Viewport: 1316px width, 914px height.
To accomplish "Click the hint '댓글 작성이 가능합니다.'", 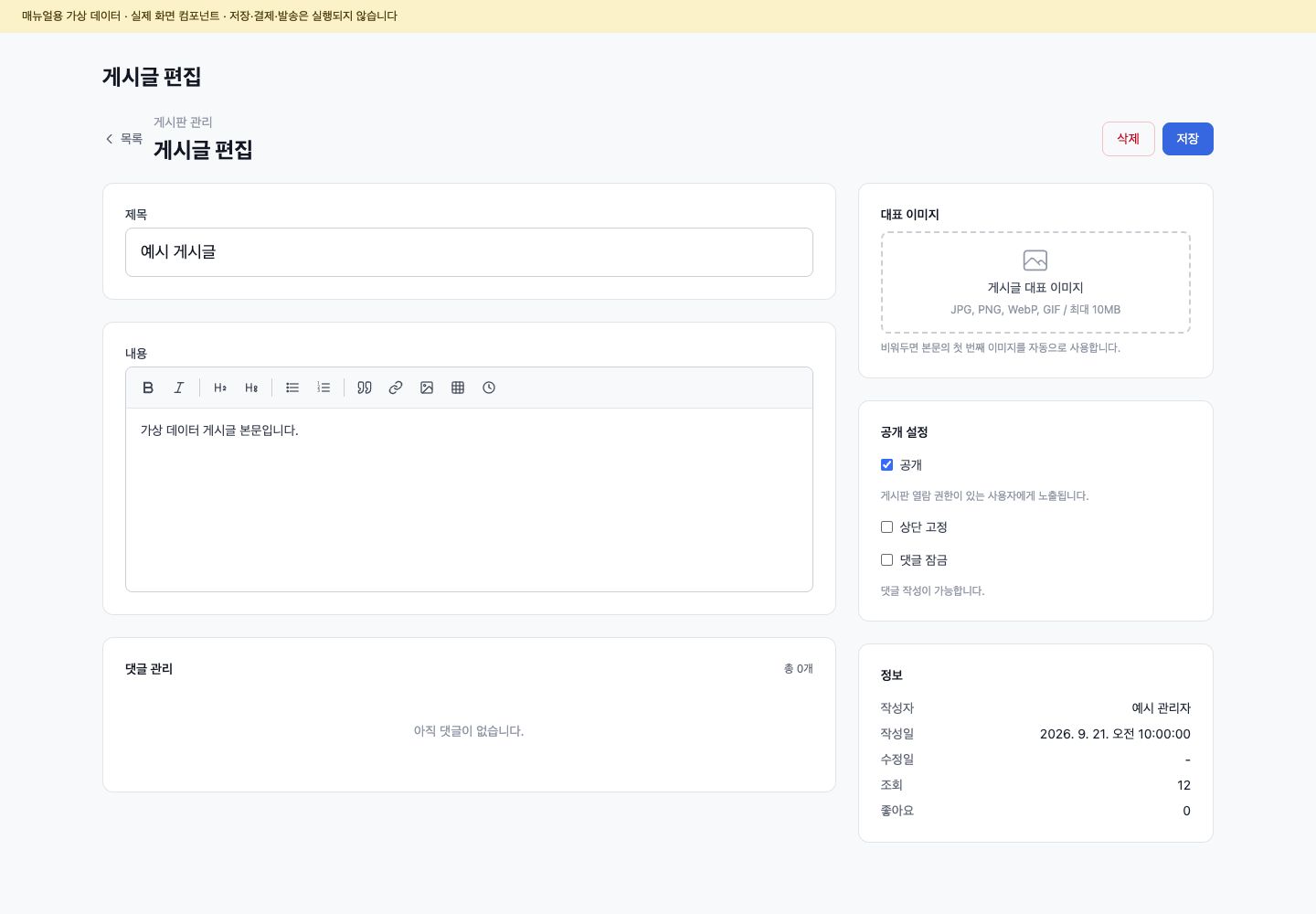I will pyautogui.click(x=933, y=591).
